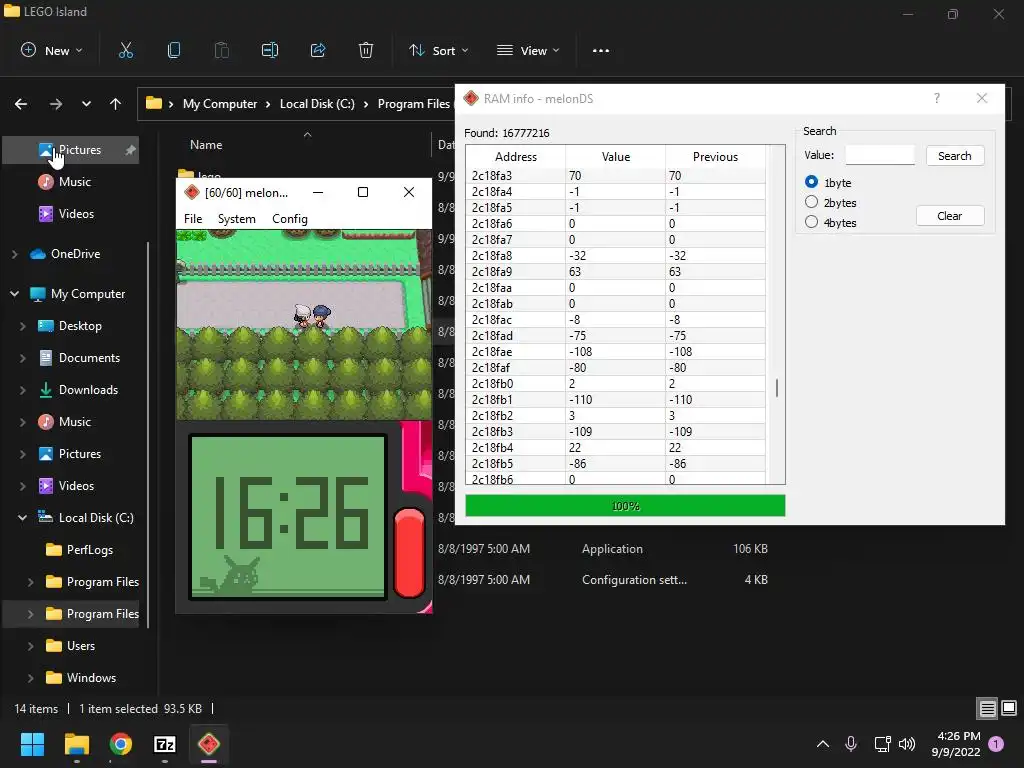Expand the Users folder node
The width and height of the screenshot is (1024, 768).
pos(30,646)
